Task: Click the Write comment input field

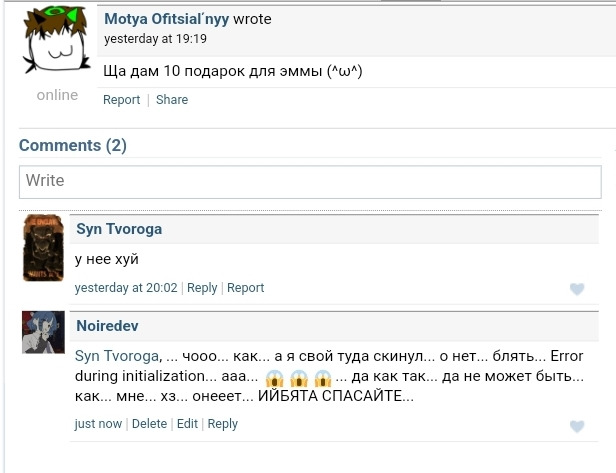Action: (x=308, y=181)
